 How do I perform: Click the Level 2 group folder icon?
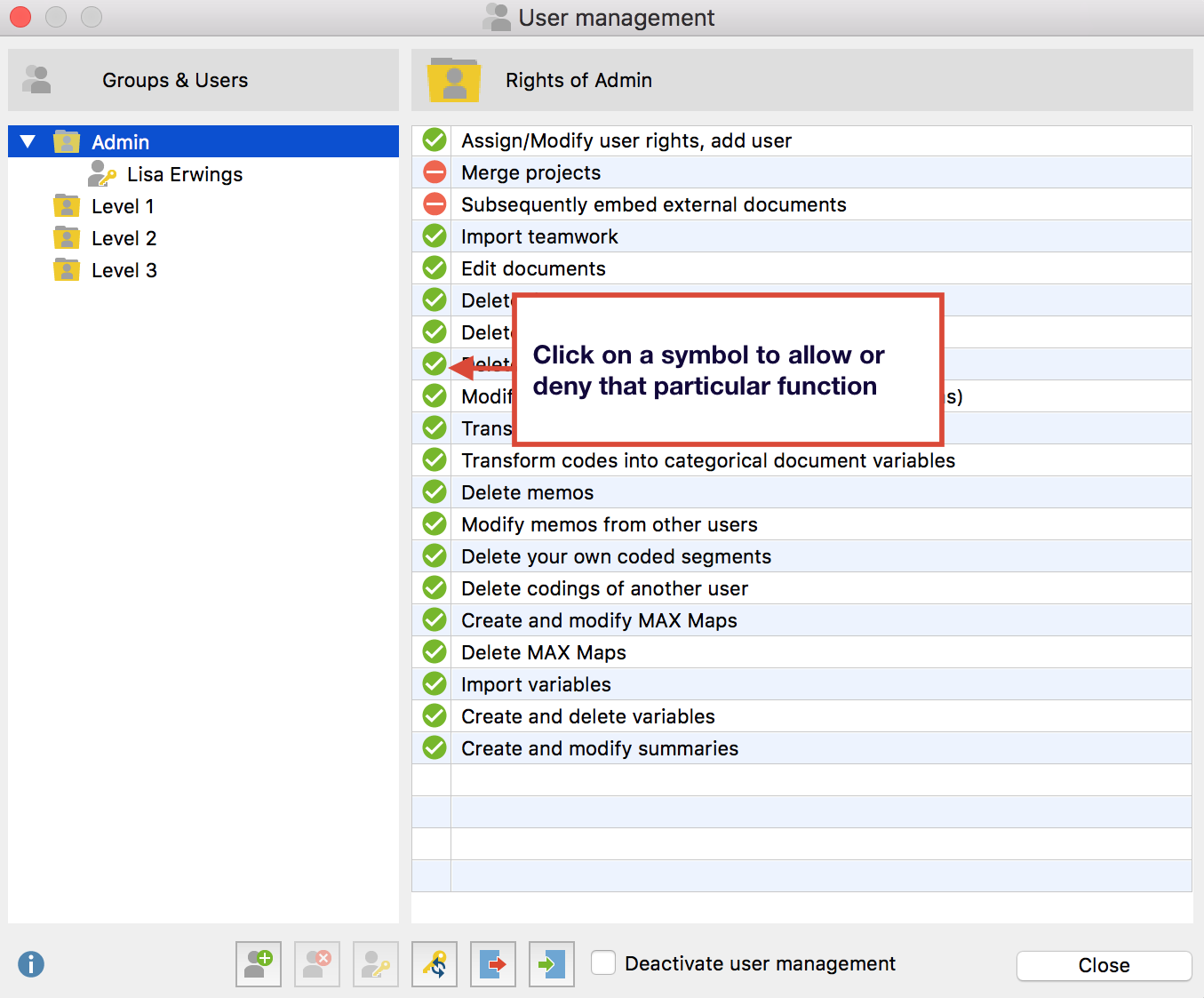point(67,238)
